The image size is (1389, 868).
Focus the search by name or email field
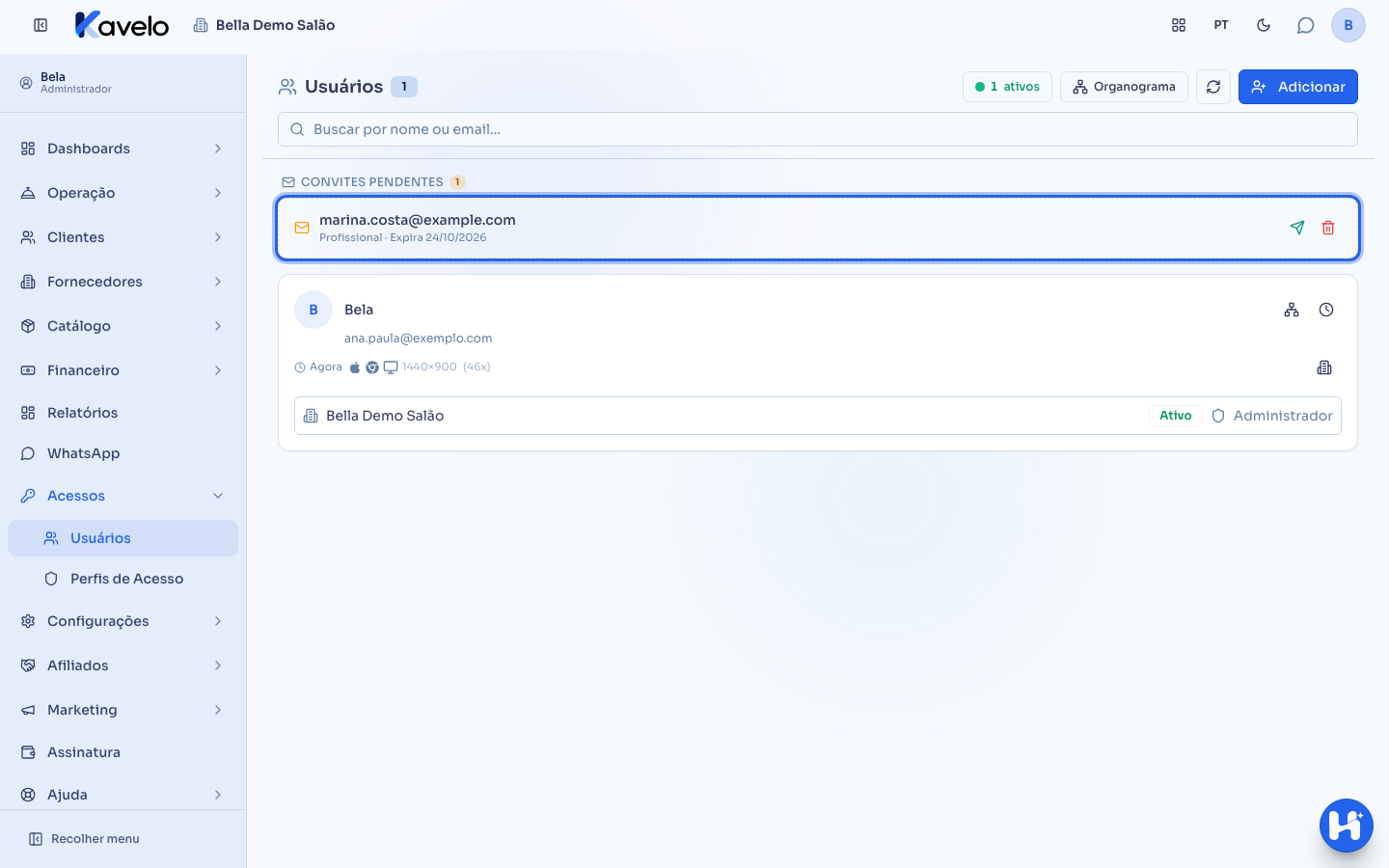point(818,129)
